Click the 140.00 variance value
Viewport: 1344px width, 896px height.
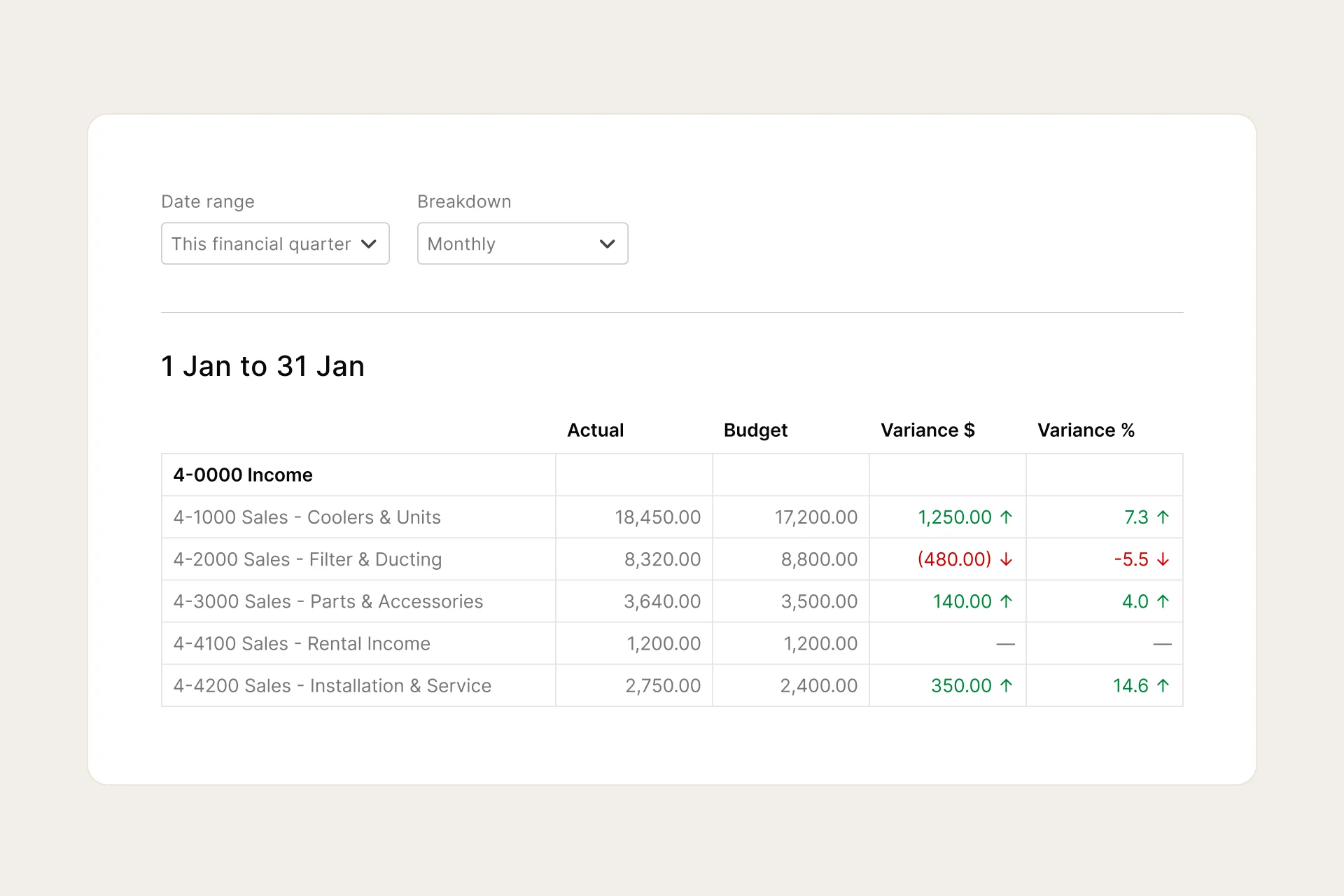pos(962,601)
